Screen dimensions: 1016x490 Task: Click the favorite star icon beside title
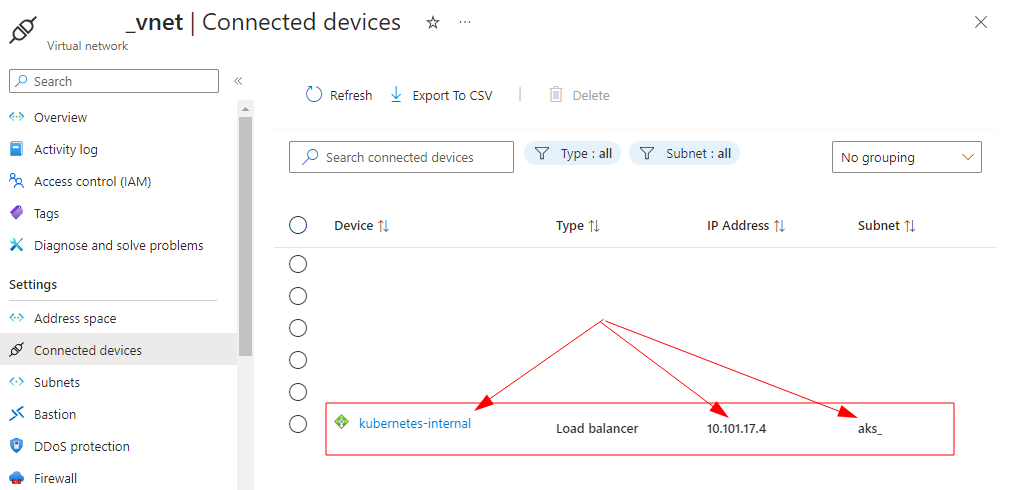click(433, 23)
